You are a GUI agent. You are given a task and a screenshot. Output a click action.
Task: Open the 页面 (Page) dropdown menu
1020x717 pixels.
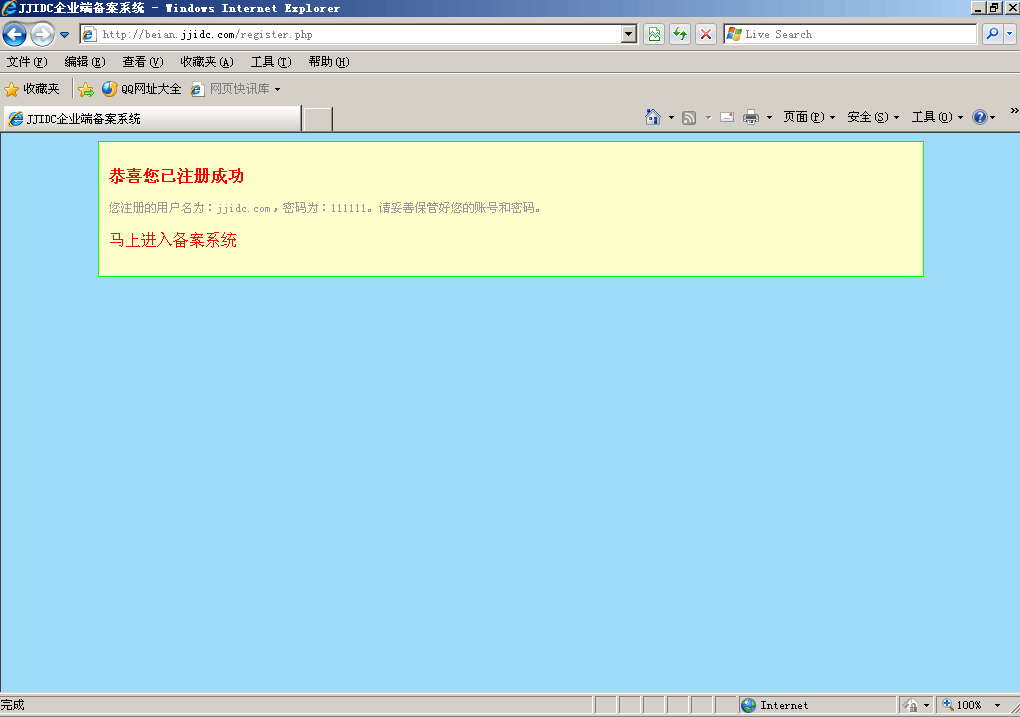808,117
